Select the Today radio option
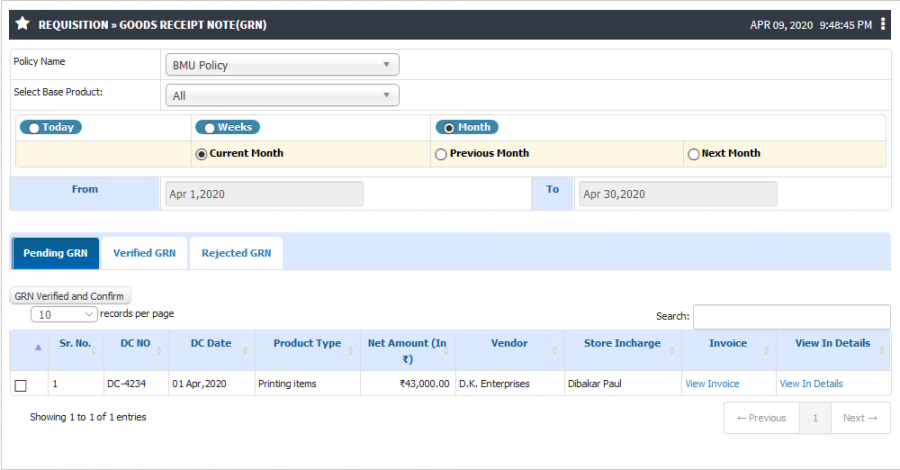 pos(34,128)
